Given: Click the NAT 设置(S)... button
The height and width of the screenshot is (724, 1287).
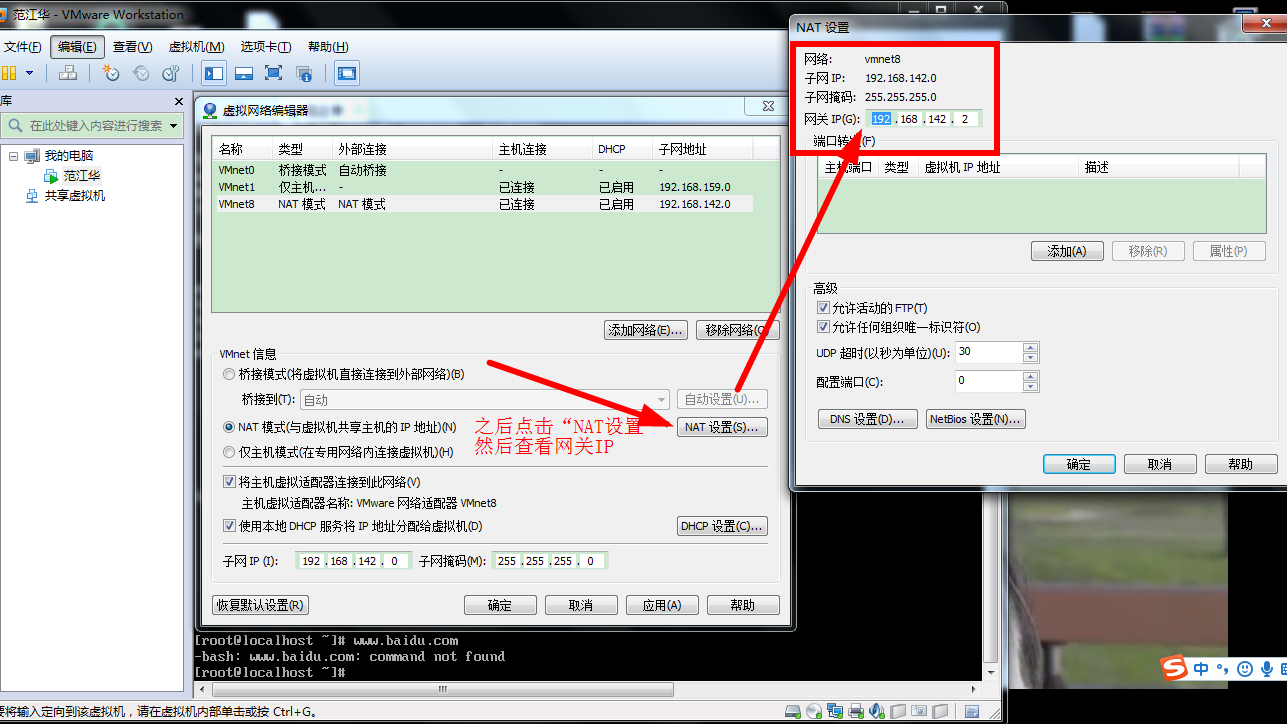Looking at the screenshot, I should 722,427.
